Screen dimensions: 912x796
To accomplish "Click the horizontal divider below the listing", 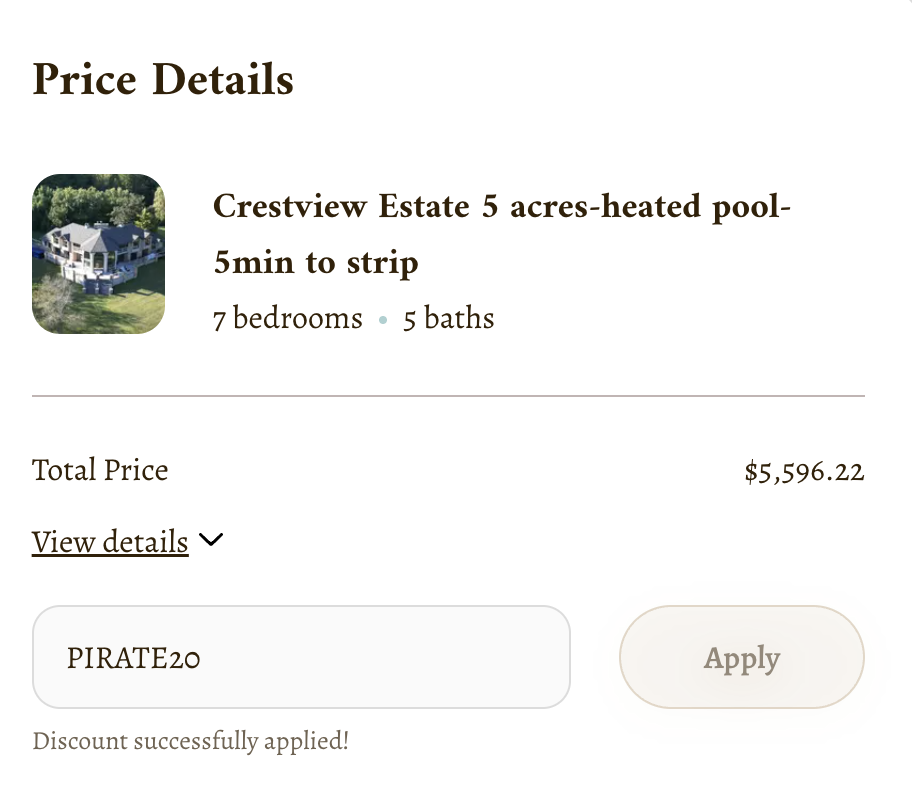I will click(x=448, y=396).
